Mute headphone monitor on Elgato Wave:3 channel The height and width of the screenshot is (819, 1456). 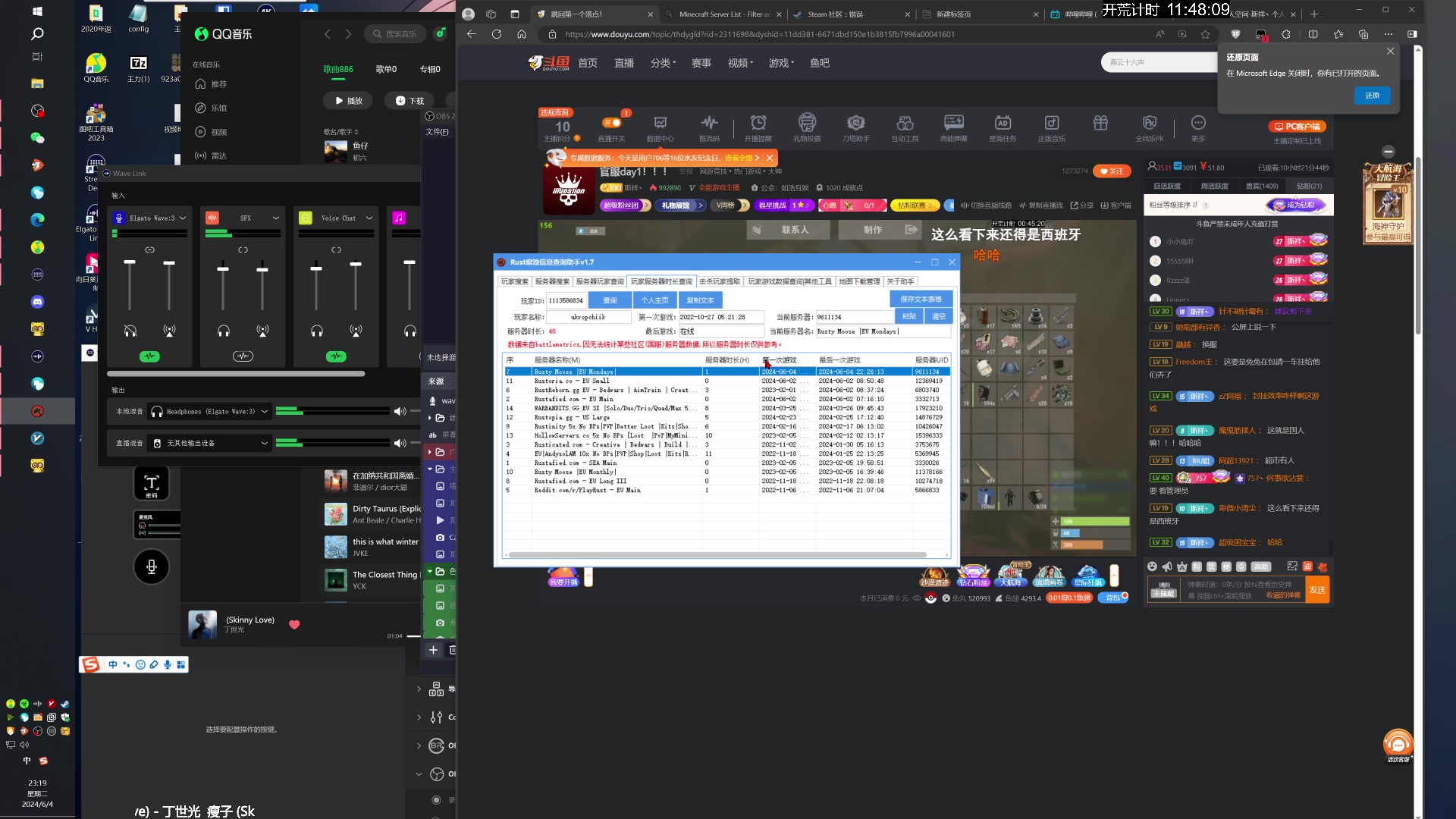point(130,331)
